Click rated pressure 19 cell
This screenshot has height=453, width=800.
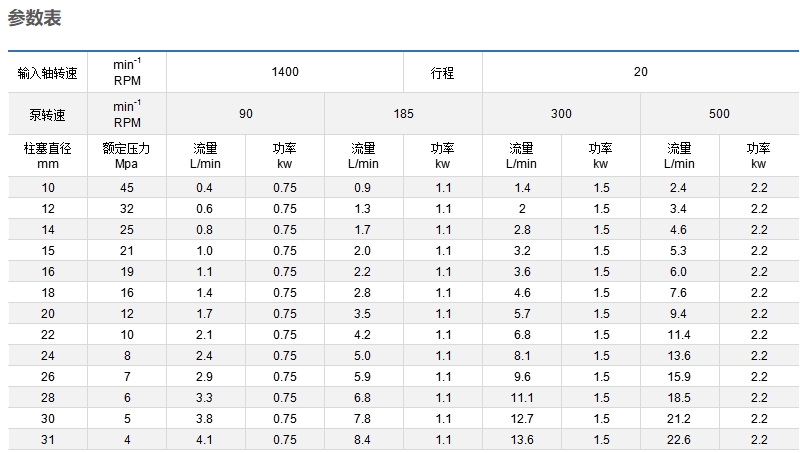127,272
